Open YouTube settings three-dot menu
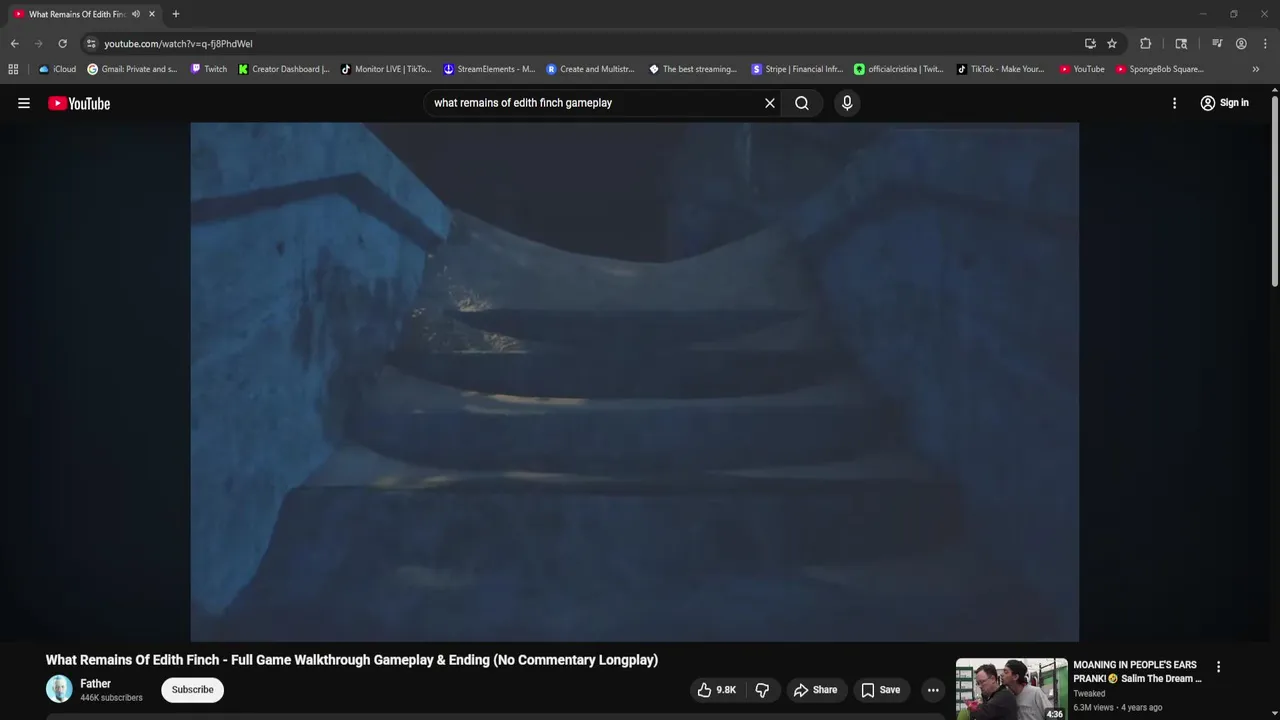Viewport: 1280px width, 720px height. (x=1174, y=103)
